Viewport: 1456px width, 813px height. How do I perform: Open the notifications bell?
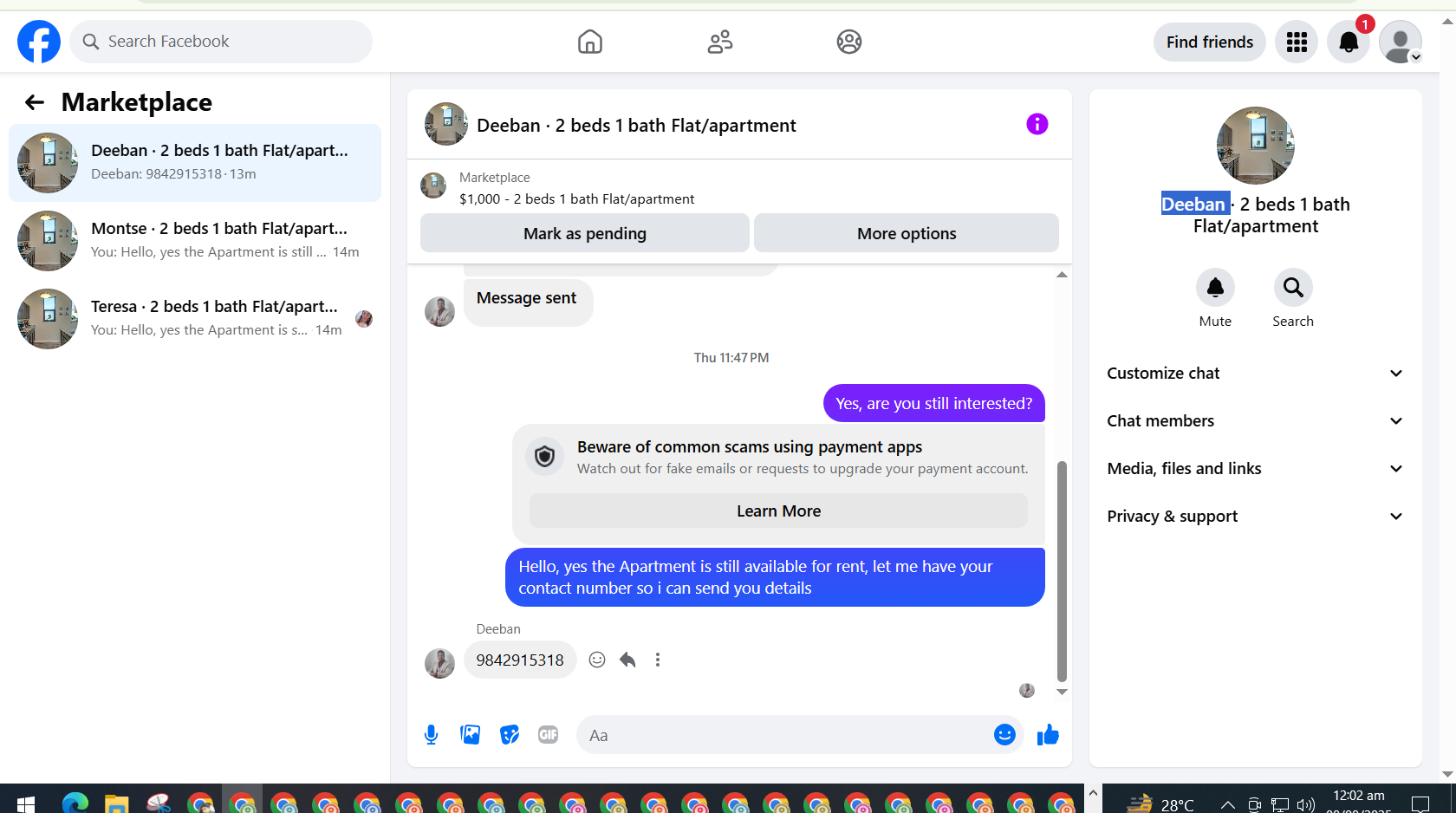[1349, 42]
